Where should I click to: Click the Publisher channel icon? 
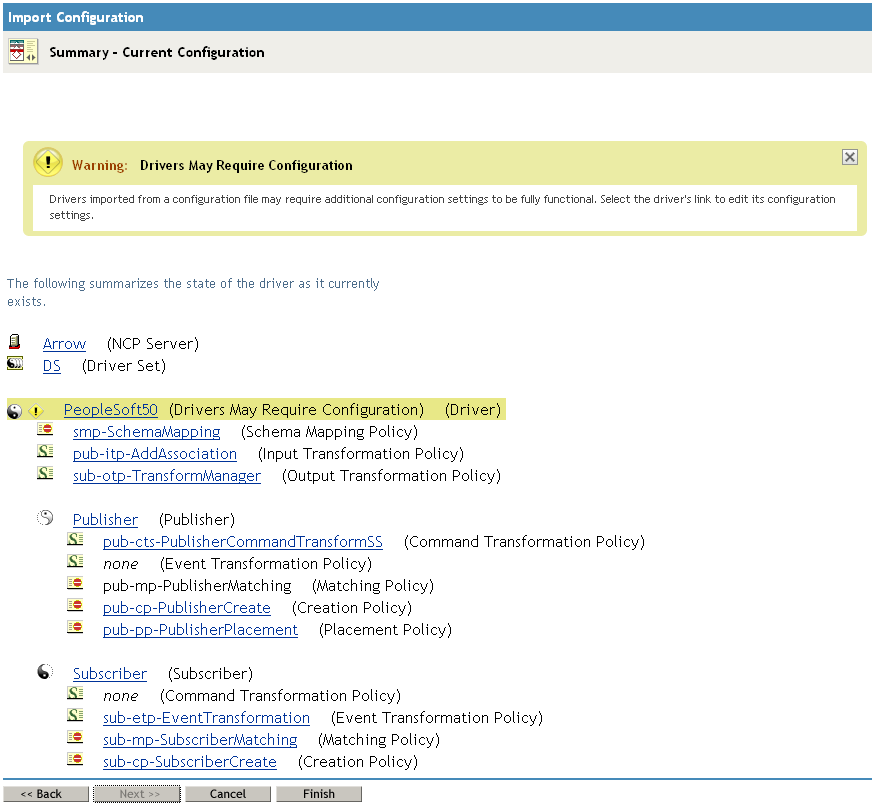tap(45, 519)
